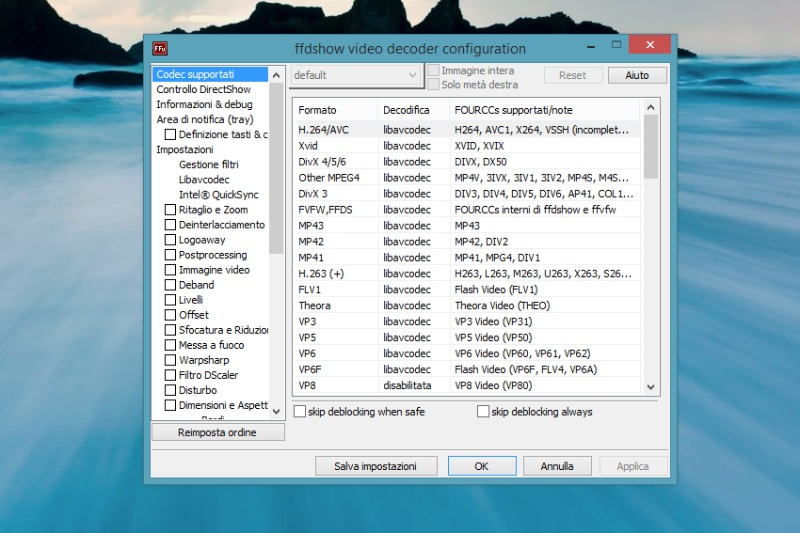
Task: Tick the skip deblocking always option
Action: [x=484, y=412]
